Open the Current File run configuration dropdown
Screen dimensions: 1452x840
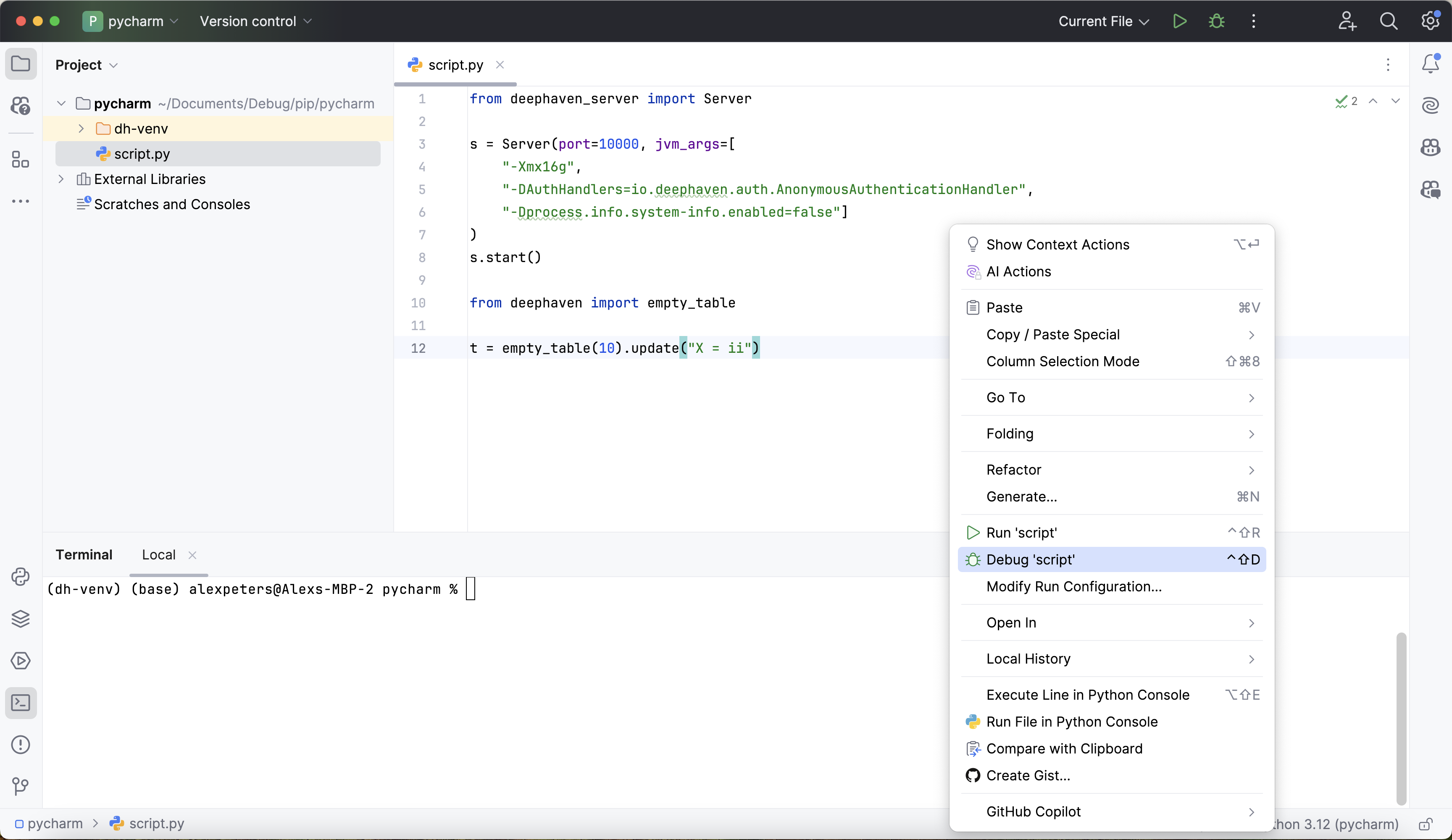pyautogui.click(x=1103, y=21)
